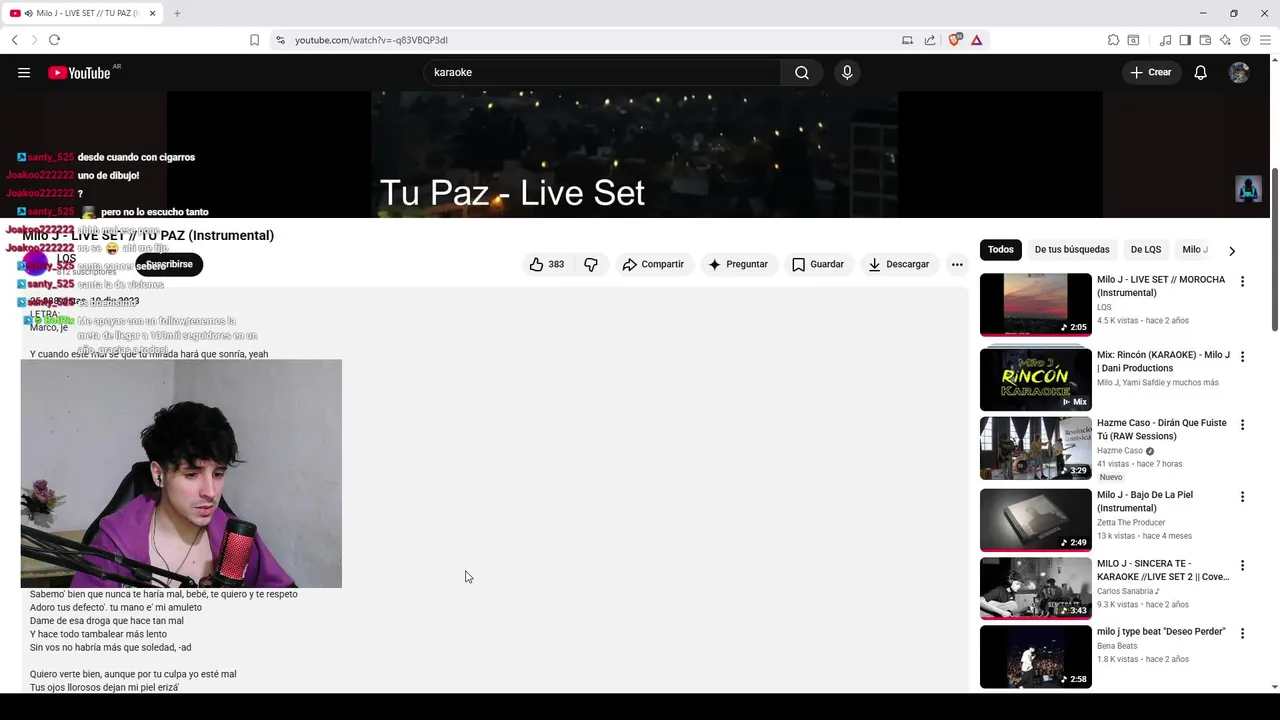Click the Preguntar button
The width and height of the screenshot is (1280, 720).
pos(738,264)
